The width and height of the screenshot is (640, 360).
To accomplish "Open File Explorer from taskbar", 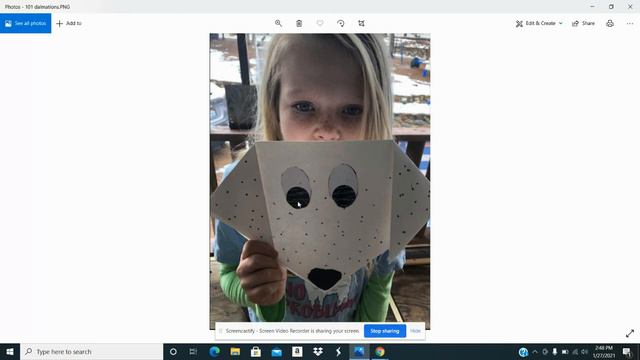I will [x=236, y=351].
